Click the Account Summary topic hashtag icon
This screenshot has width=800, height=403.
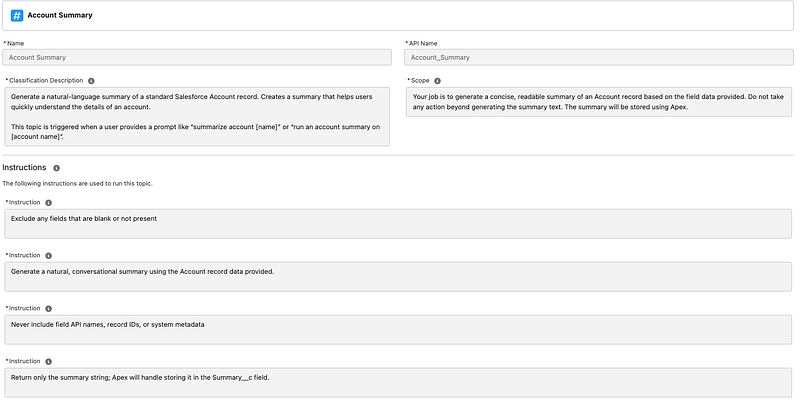click(x=17, y=15)
